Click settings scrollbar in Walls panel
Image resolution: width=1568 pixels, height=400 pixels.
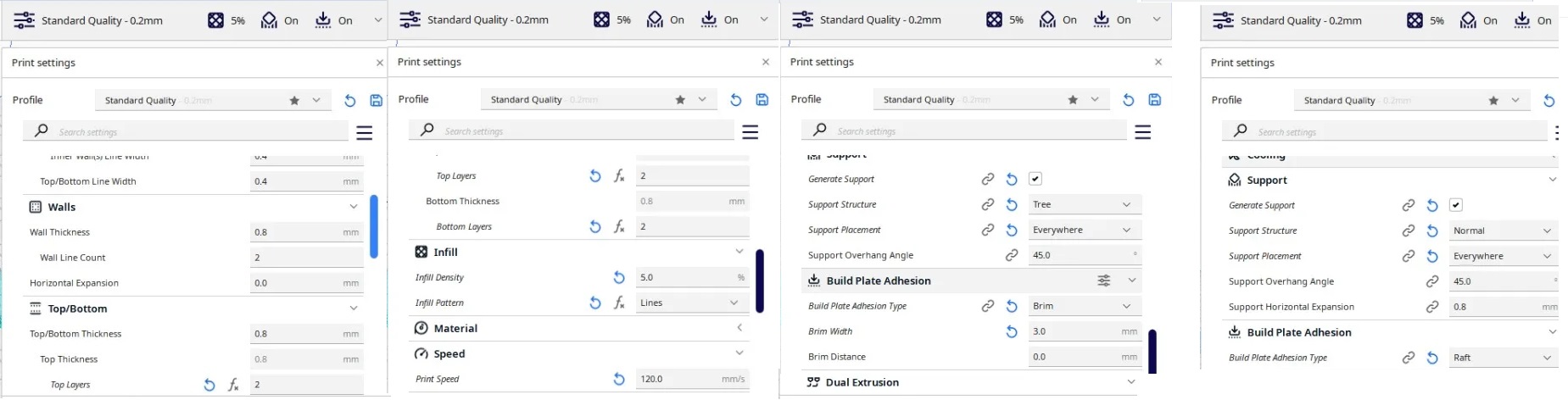pyautogui.click(x=374, y=226)
